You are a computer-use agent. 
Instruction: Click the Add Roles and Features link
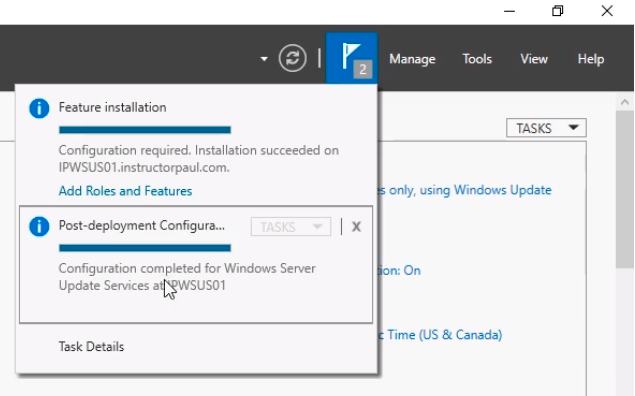(125, 191)
